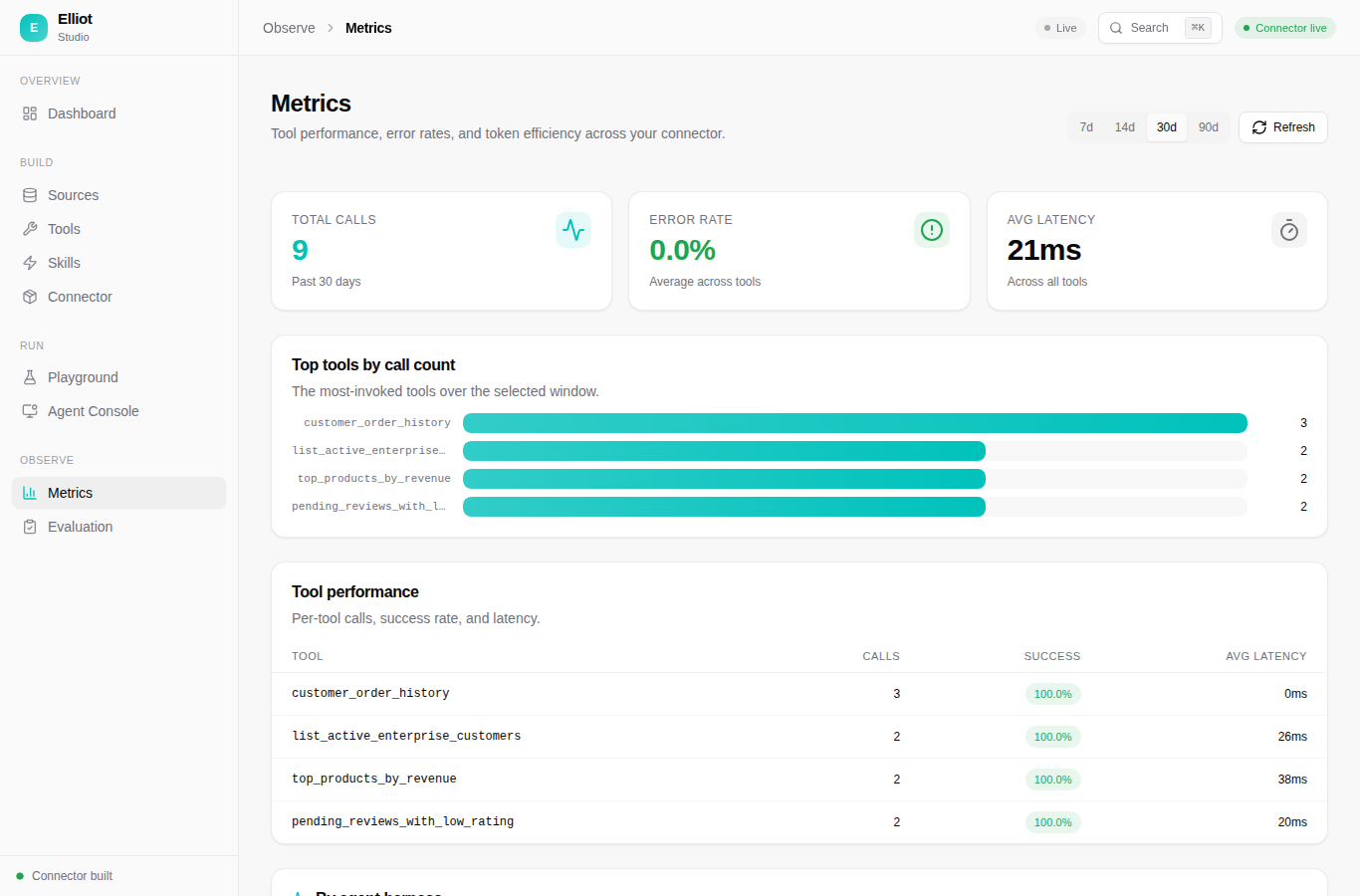Click the 100.0% badge for top_products_by_revenue

(1053, 780)
